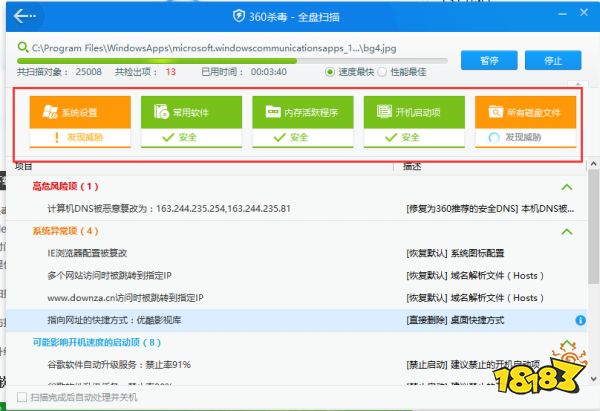Click the scrollbar down arrow
Viewport: 600px width, 411px height.
593,379
